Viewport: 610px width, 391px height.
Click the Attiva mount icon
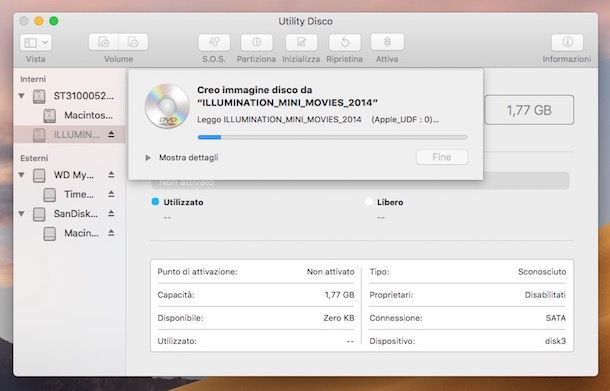tap(387, 42)
